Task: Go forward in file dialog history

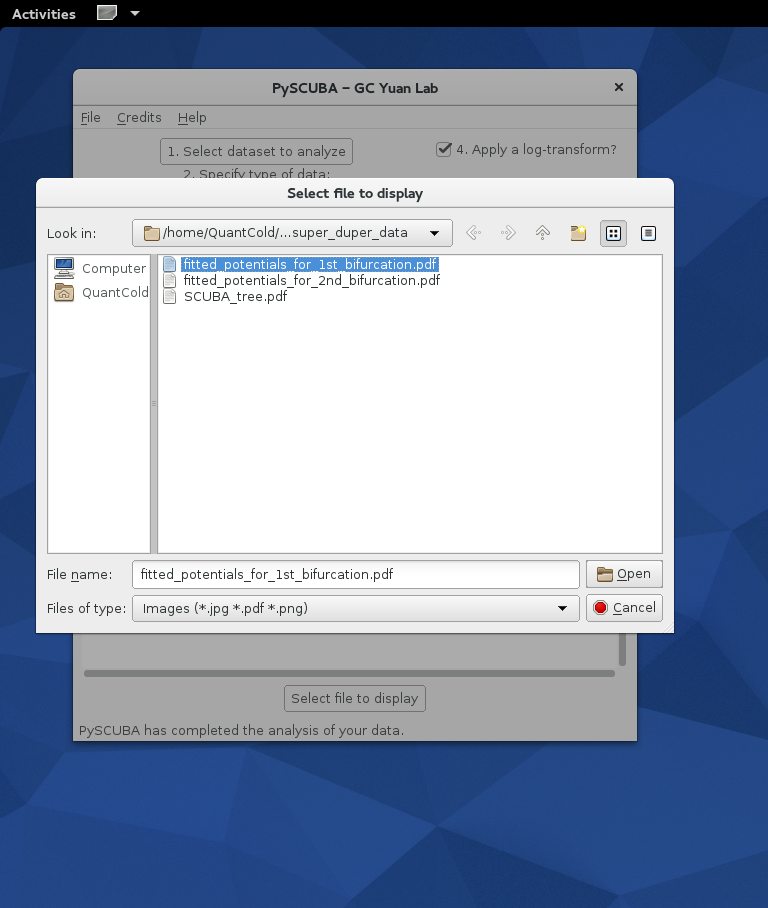Action: click(508, 233)
